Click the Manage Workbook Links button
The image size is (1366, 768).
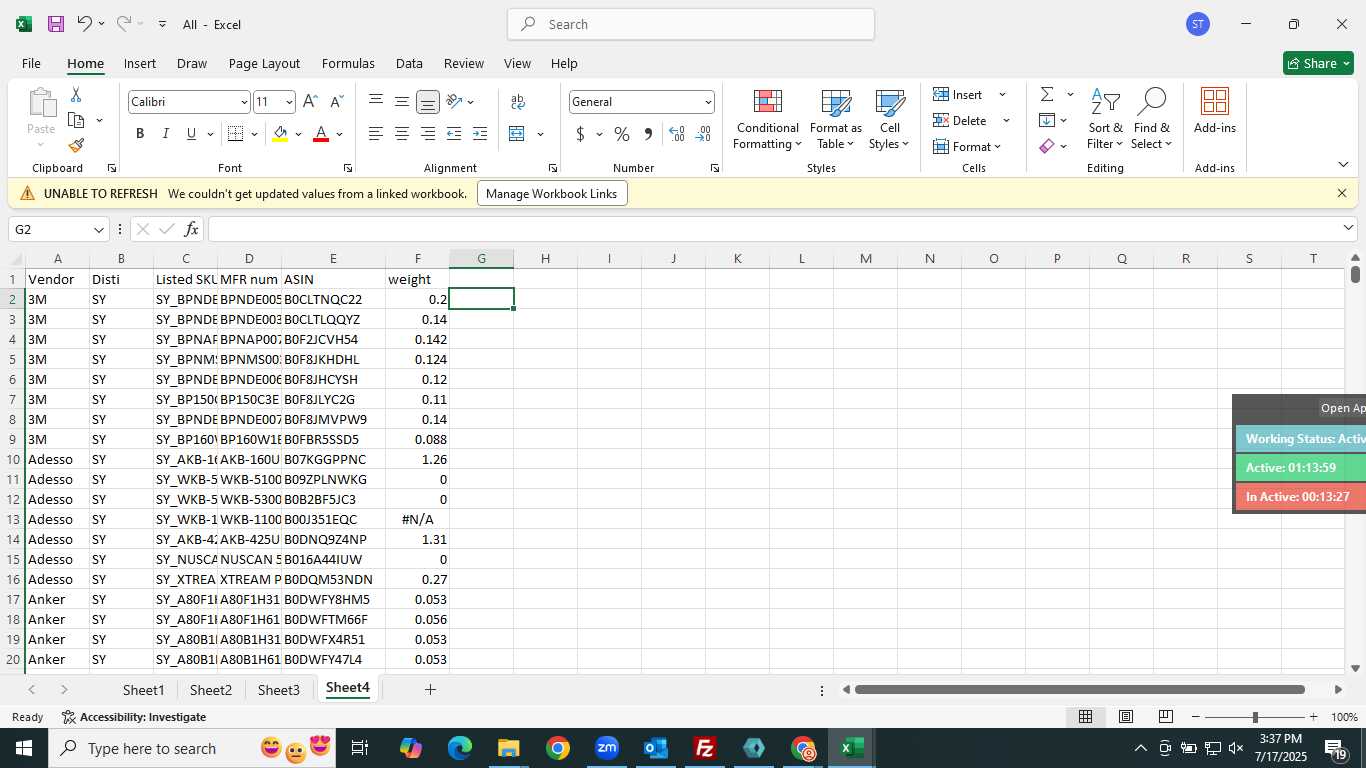552,193
